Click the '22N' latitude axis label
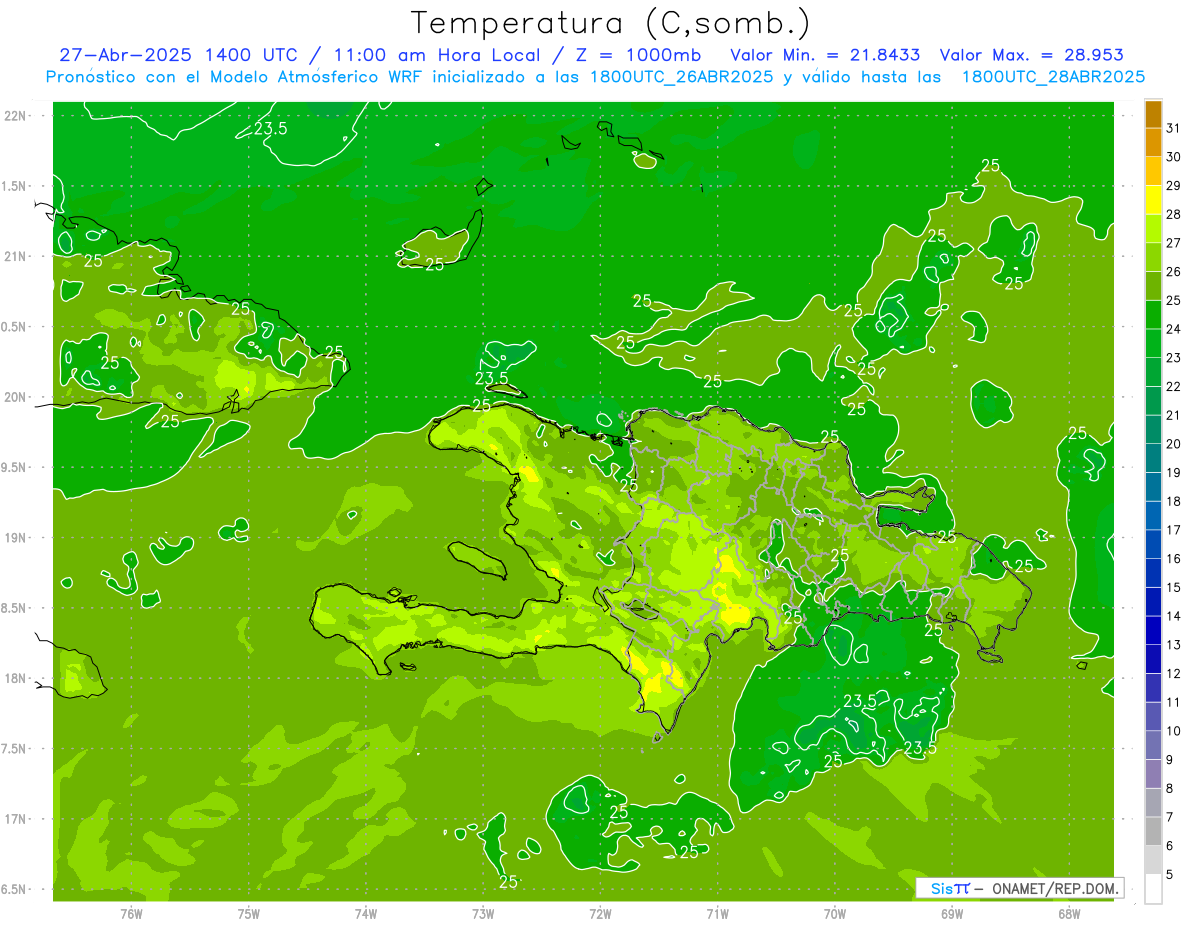The width and height of the screenshot is (1200, 927). [15, 115]
